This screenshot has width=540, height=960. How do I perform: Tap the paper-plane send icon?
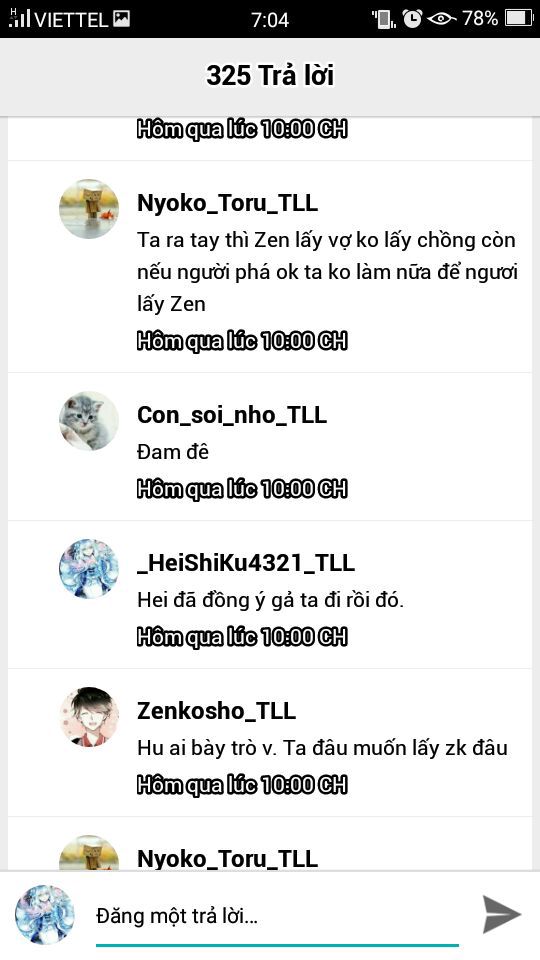point(501,914)
